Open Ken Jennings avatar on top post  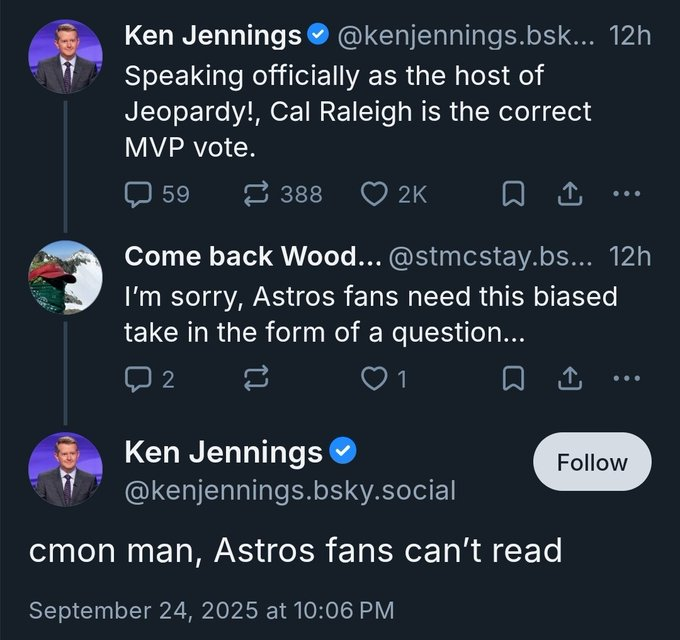65,57
